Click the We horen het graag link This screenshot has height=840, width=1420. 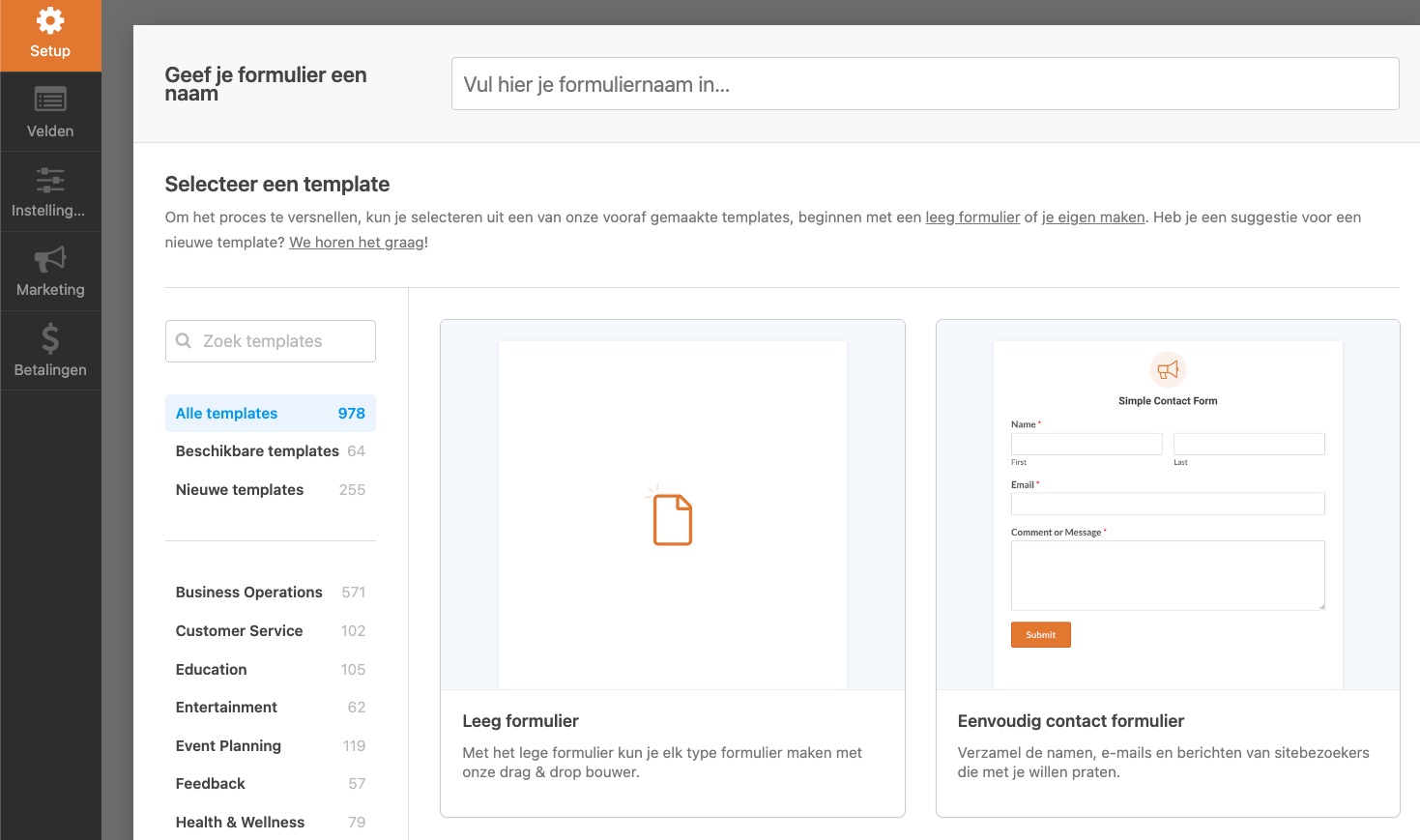pyautogui.click(x=356, y=242)
